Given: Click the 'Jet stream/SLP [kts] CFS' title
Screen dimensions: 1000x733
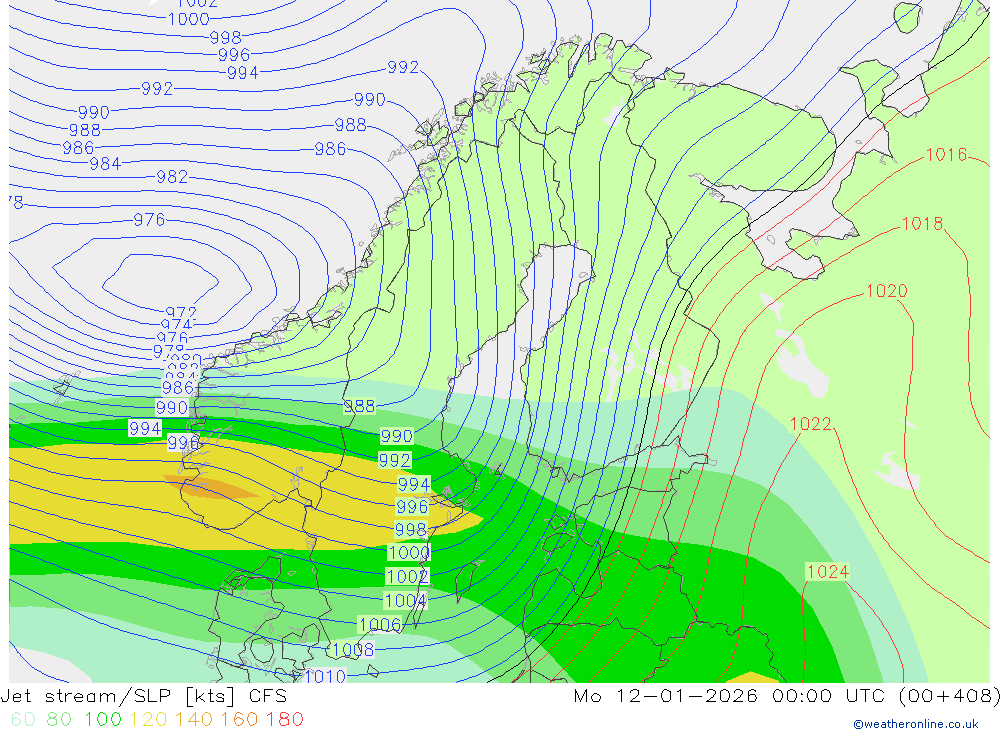Looking at the screenshot, I should (x=143, y=696).
